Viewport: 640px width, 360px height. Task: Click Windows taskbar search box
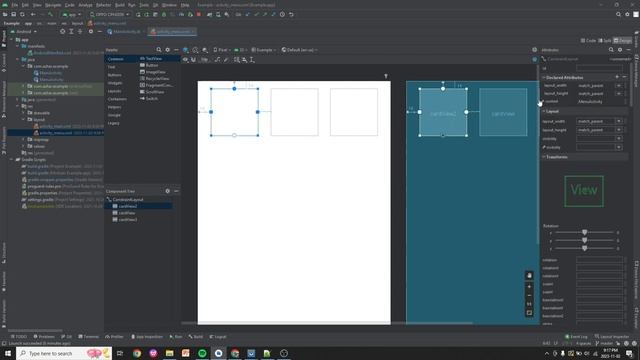64,353
